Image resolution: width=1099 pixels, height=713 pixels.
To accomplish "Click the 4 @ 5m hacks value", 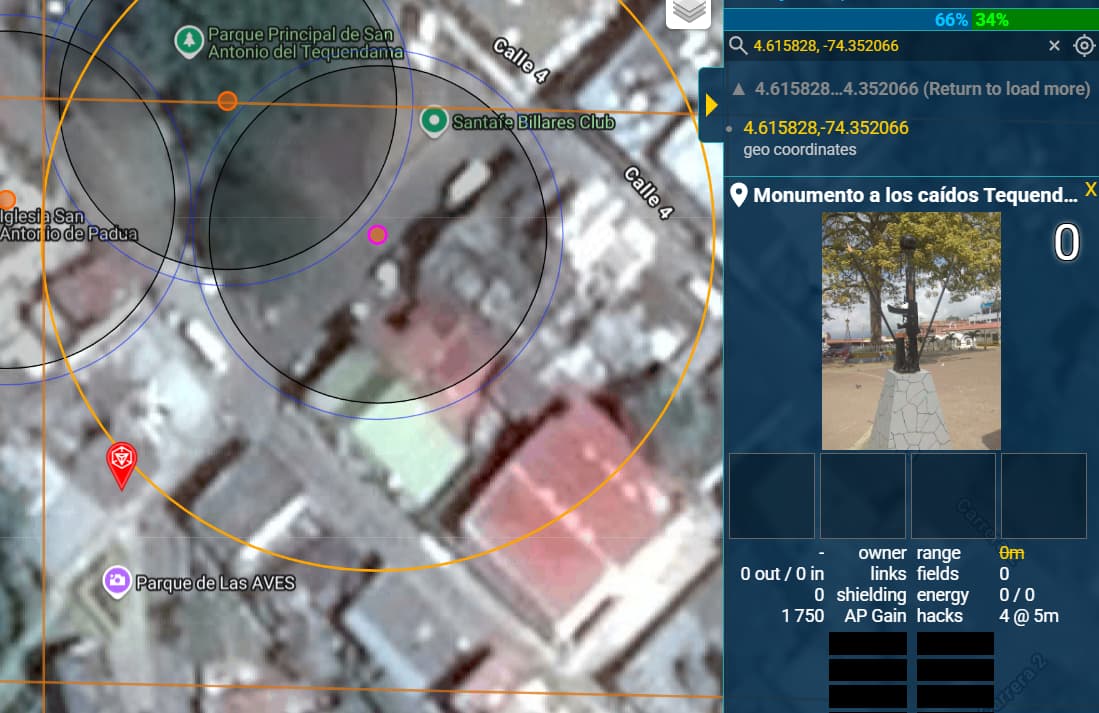I will pos(1029,616).
